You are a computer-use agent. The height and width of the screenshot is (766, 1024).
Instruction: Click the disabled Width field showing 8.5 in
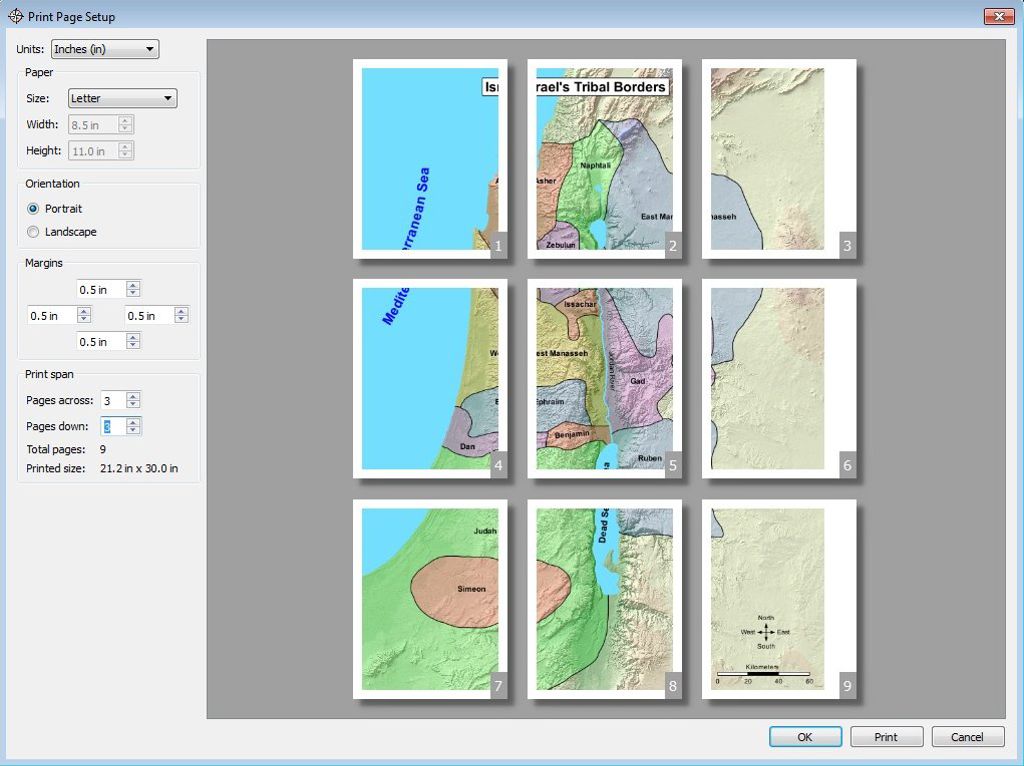coord(93,124)
